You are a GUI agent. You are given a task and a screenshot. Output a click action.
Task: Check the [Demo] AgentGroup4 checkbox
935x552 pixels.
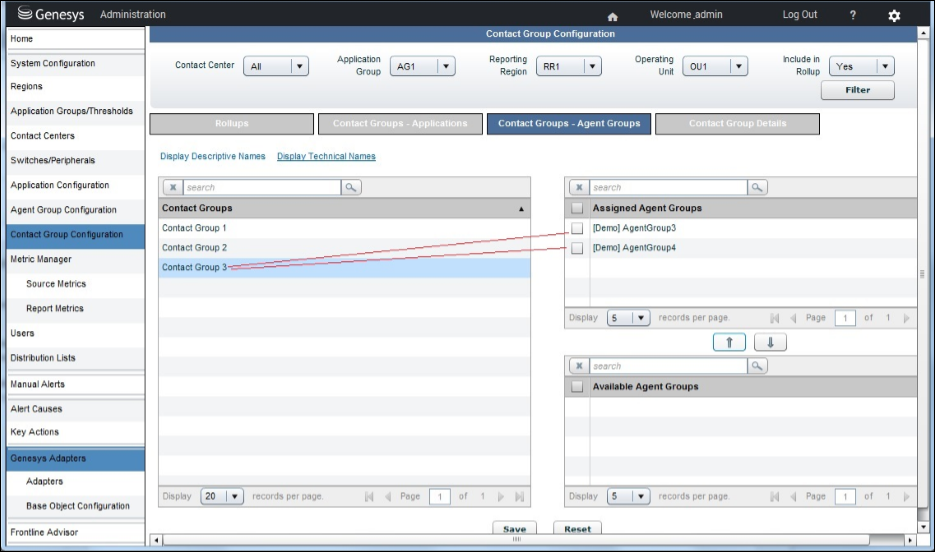pos(577,248)
